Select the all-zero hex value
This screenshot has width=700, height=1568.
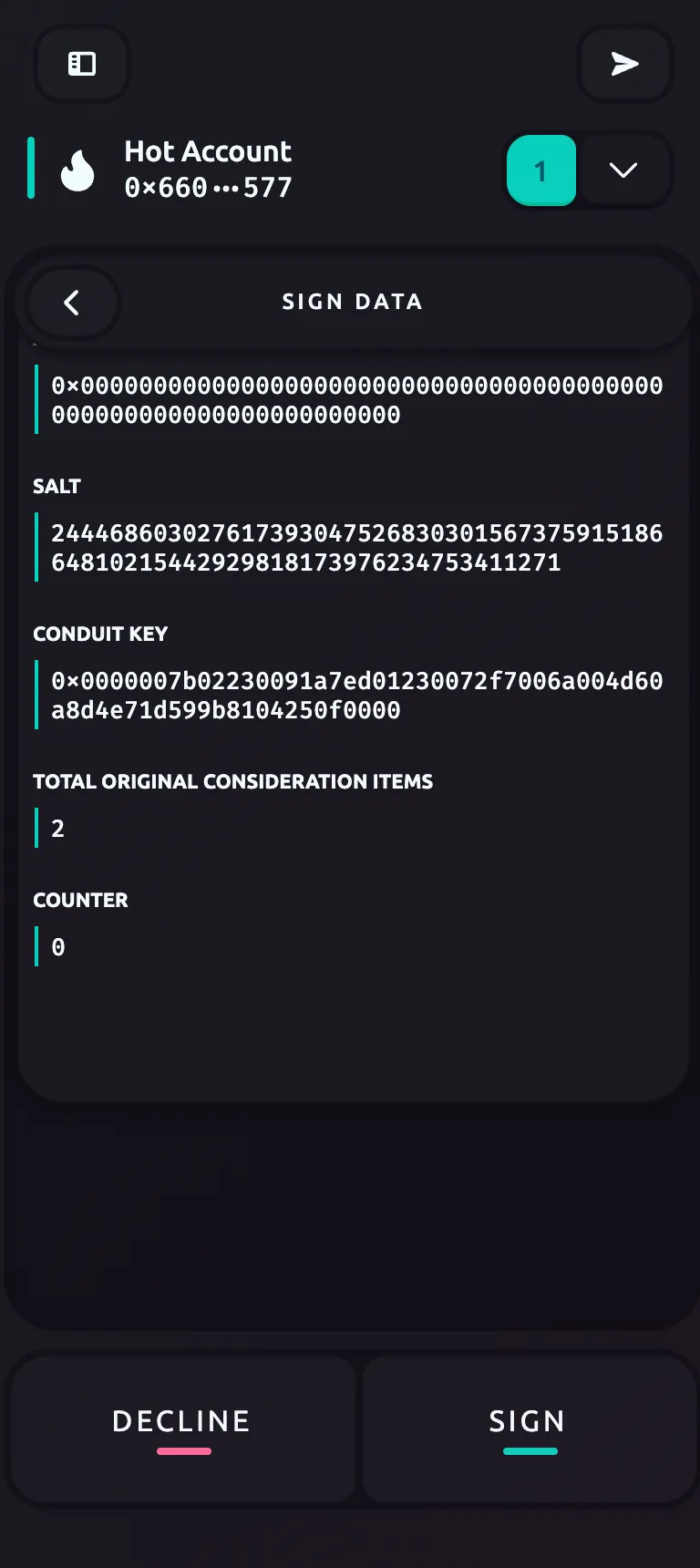356,400
